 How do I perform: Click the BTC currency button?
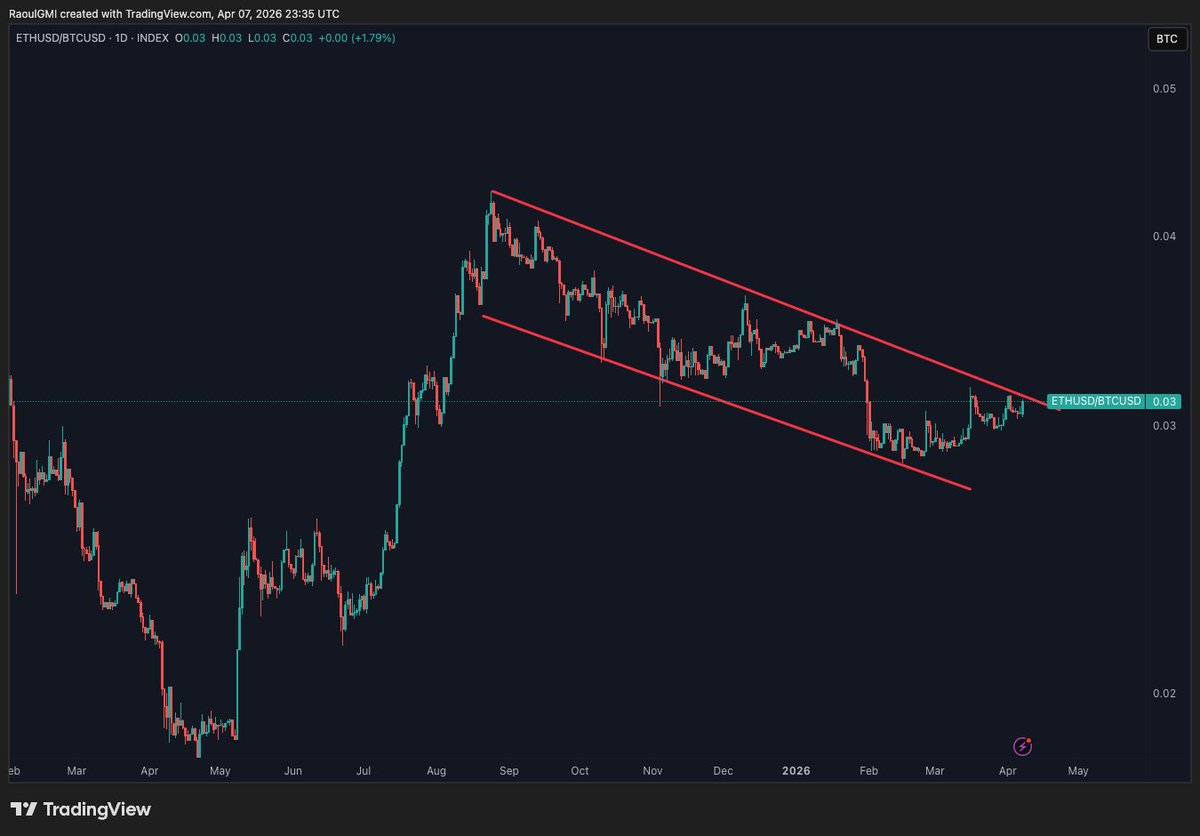point(1166,40)
